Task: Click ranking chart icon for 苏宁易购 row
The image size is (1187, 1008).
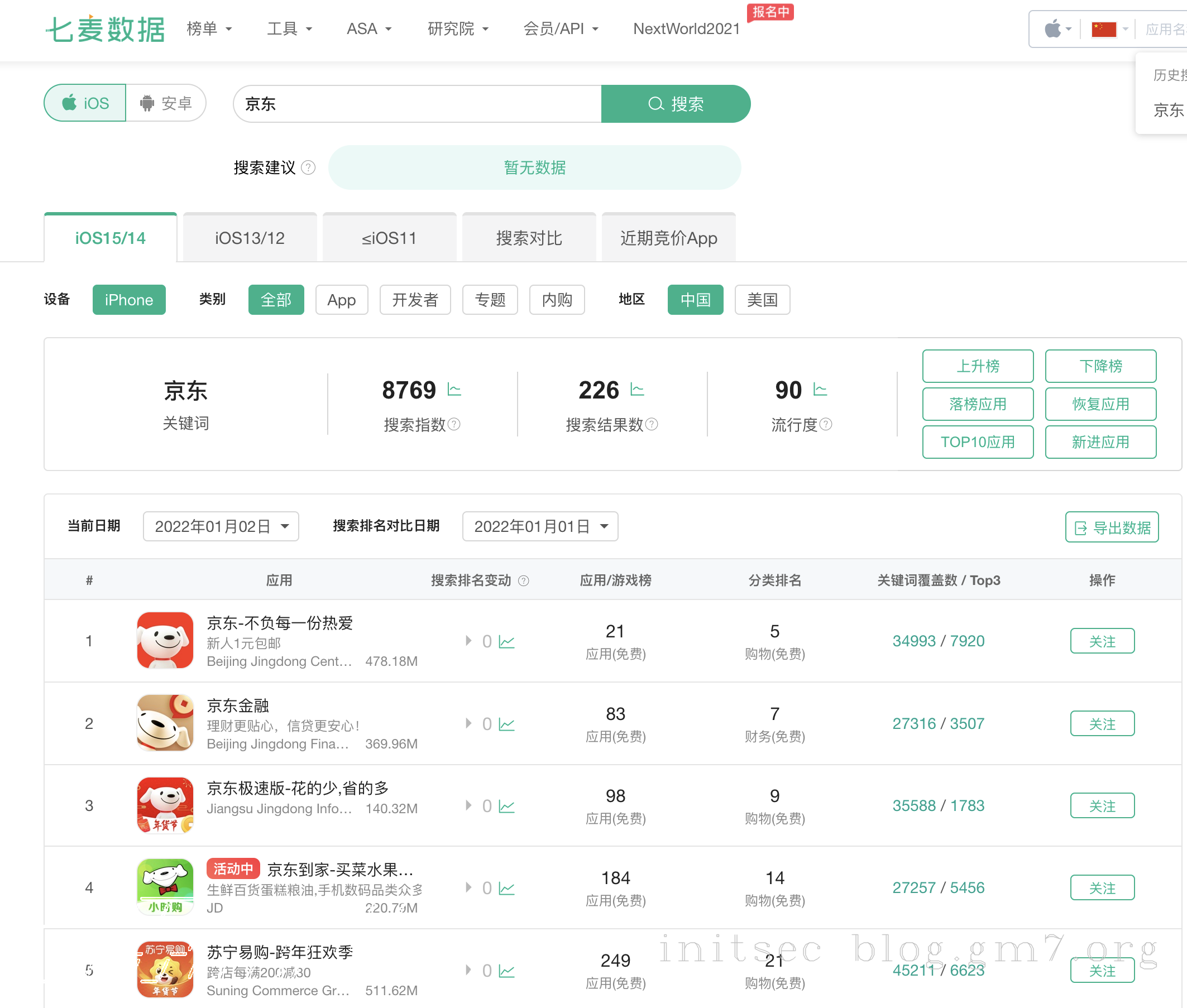Action: pos(507,971)
